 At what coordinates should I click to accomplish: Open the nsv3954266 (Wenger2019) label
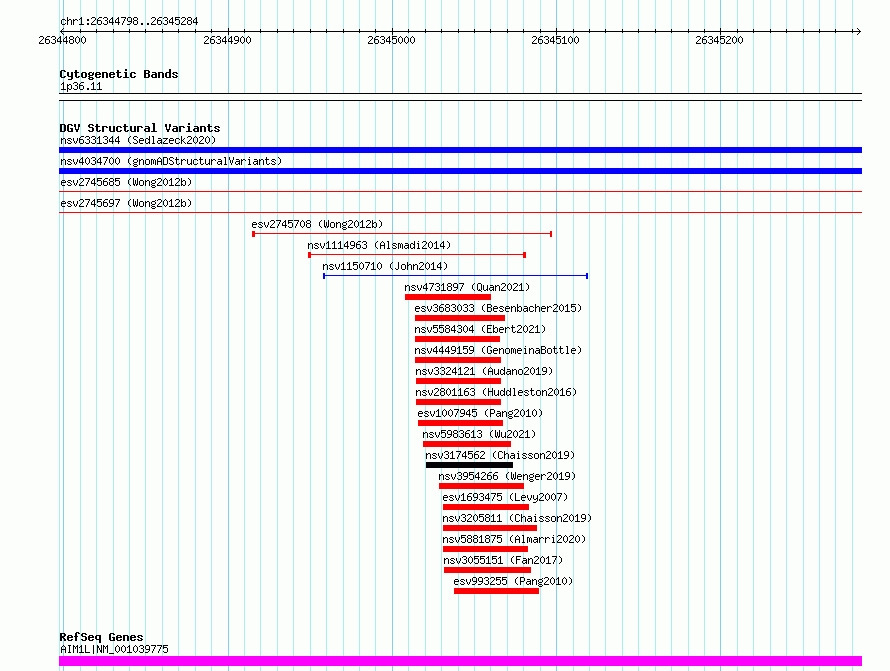(x=507, y=476)
